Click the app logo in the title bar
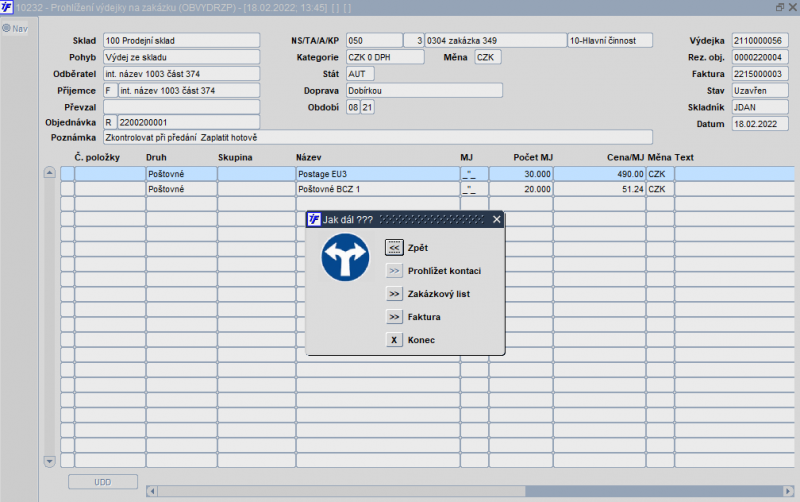This screenshot has height=502, width=800. tap(7, 7)
